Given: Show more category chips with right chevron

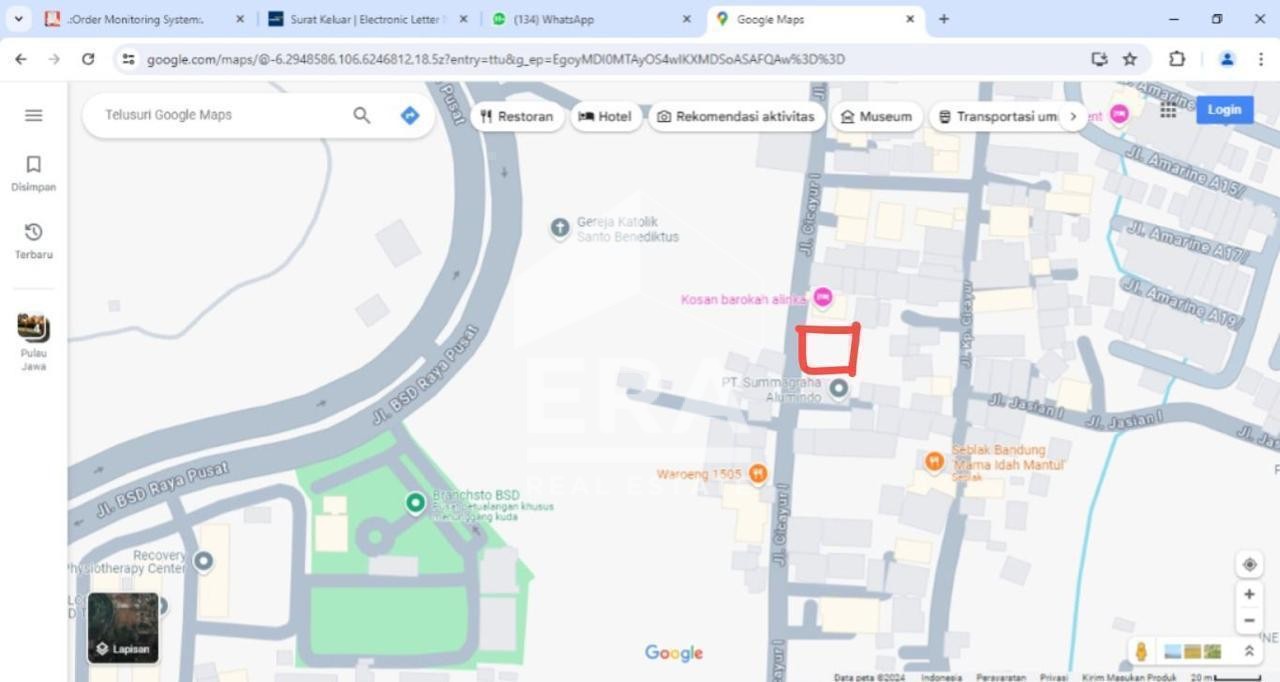Looking at the screenshot, I should (1073, 116).
